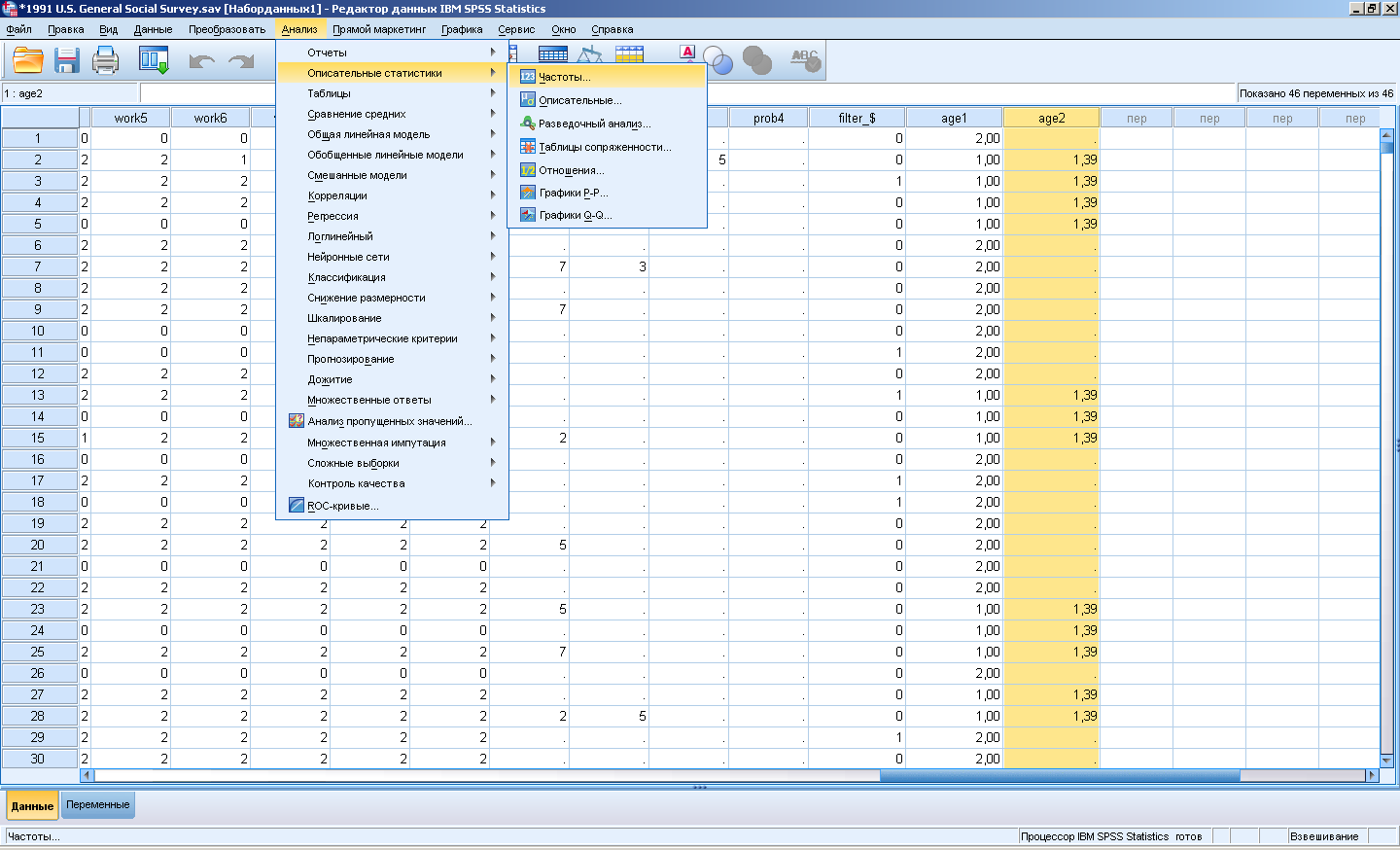Expand the Отчеты submenu

pyautogui.click(x=392, y=53)
